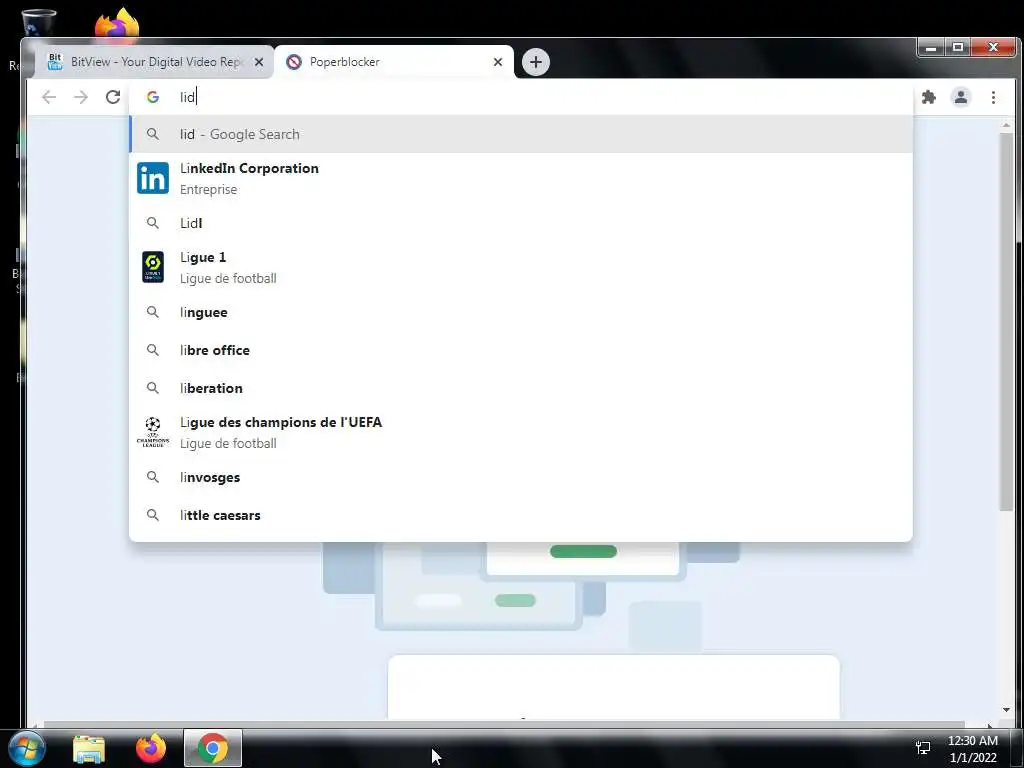The image size is (1024, 768).
Task: Open File Explorer from the taskbar
Action: coord(89,748)
